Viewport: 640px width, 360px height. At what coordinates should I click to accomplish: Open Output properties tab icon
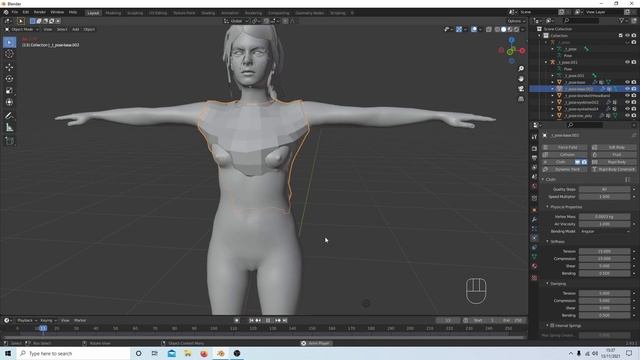click(534, 158)
